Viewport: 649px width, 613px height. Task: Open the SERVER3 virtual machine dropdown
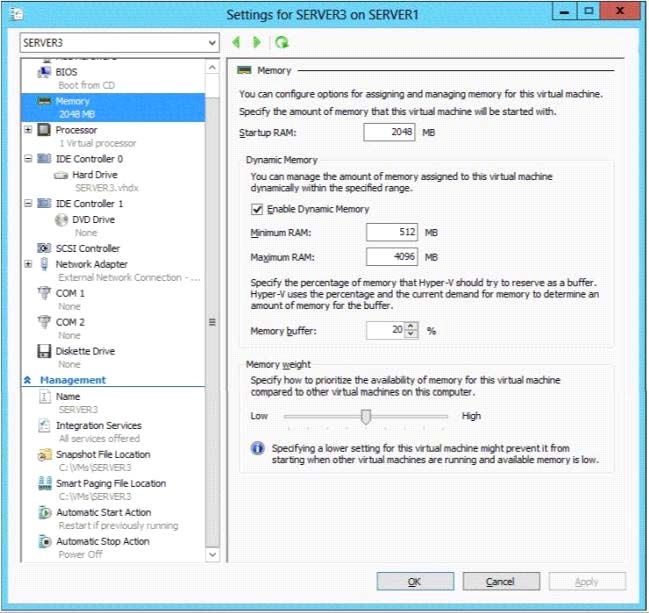pyautogui.click(x=211, y=44)
